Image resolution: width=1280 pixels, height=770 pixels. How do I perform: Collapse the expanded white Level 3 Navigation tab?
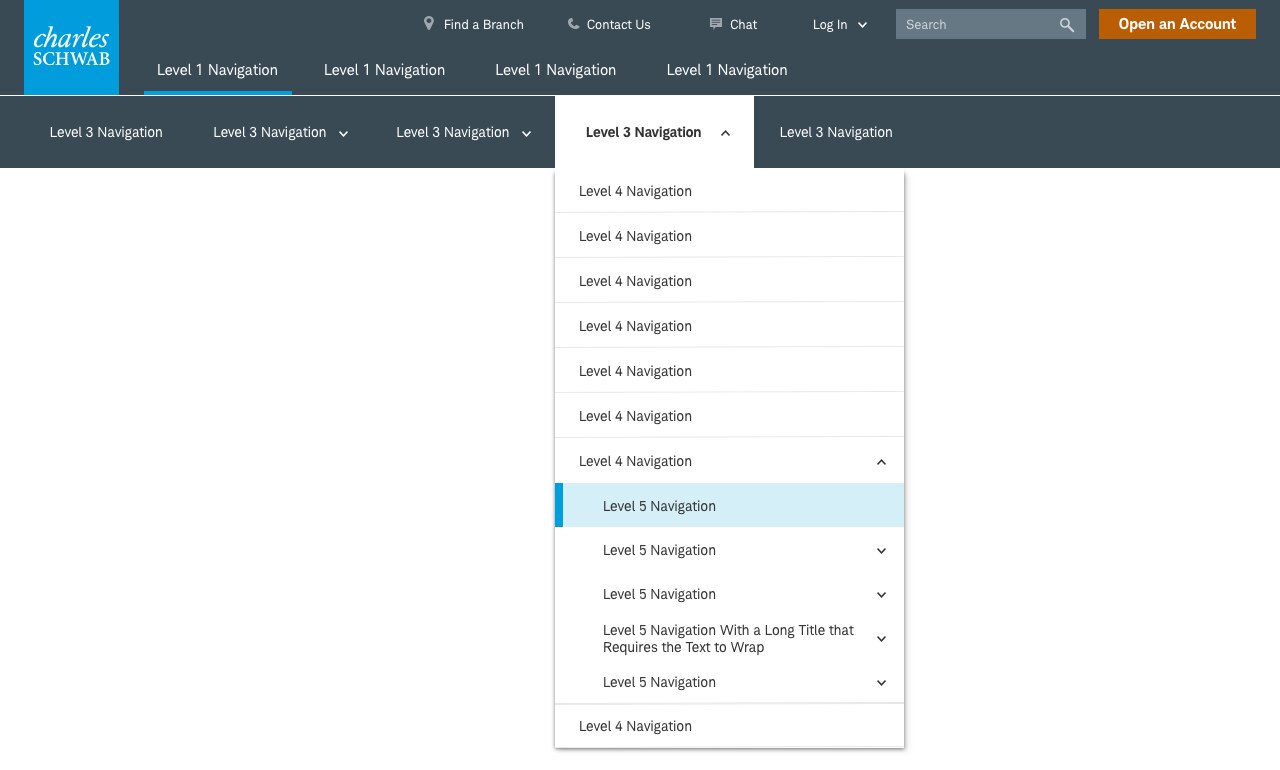pos(654,132)
